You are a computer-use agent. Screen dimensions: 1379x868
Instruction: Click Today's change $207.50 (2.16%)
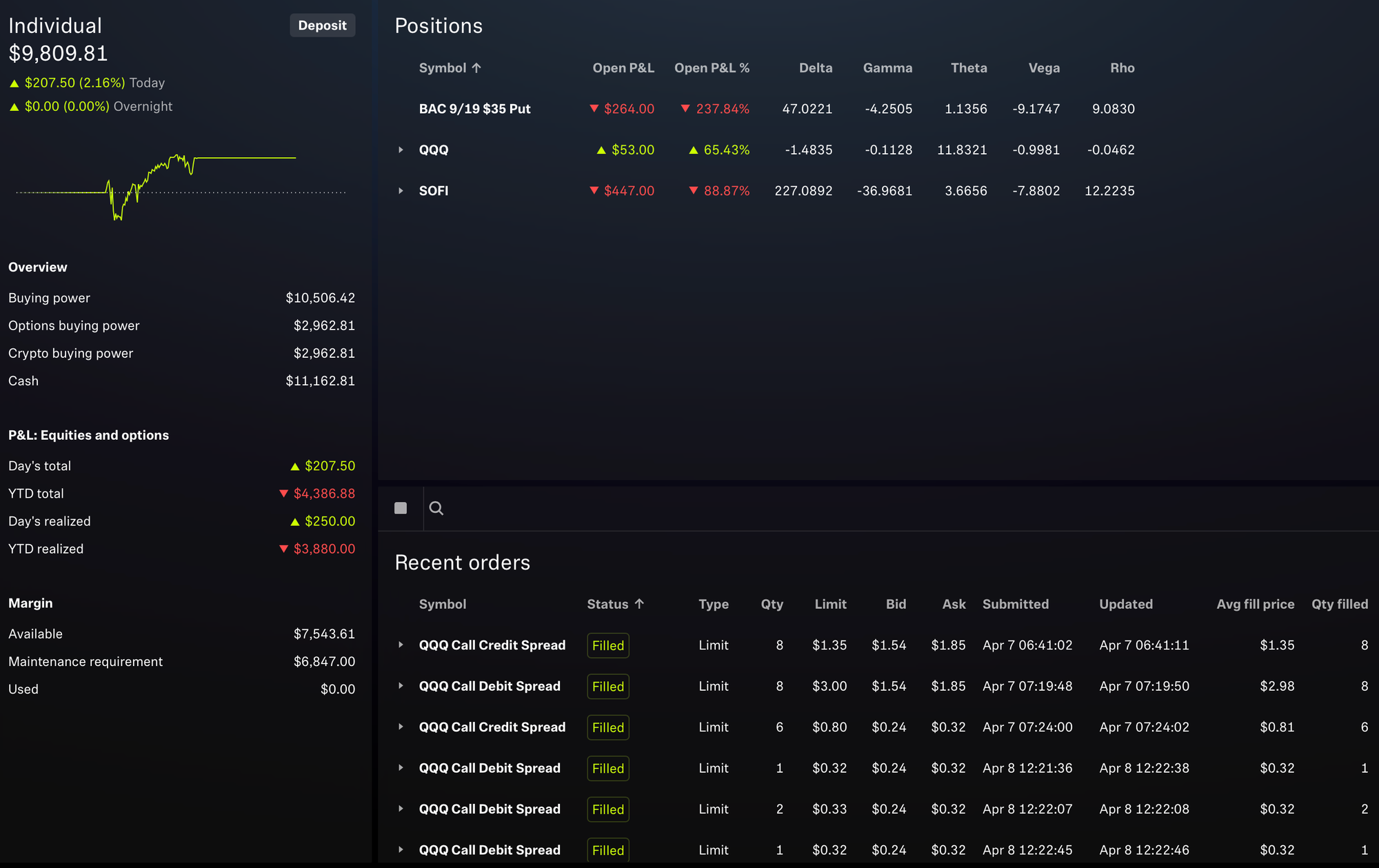click(75, 83)
